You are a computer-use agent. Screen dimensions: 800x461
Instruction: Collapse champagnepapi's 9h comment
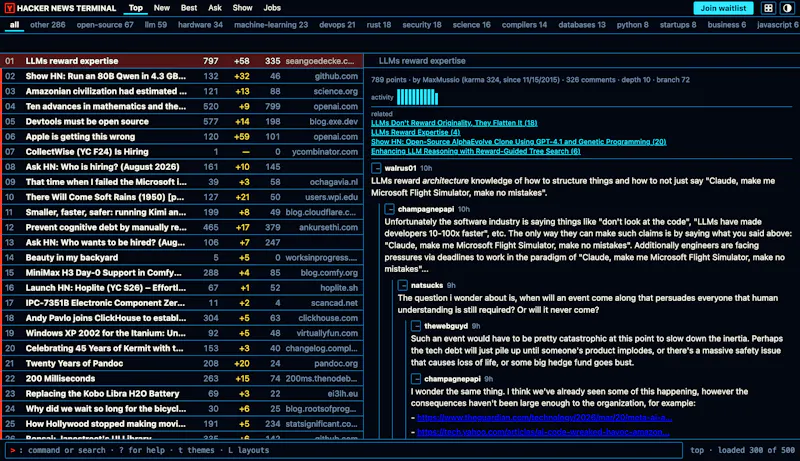tap(416, 379)
